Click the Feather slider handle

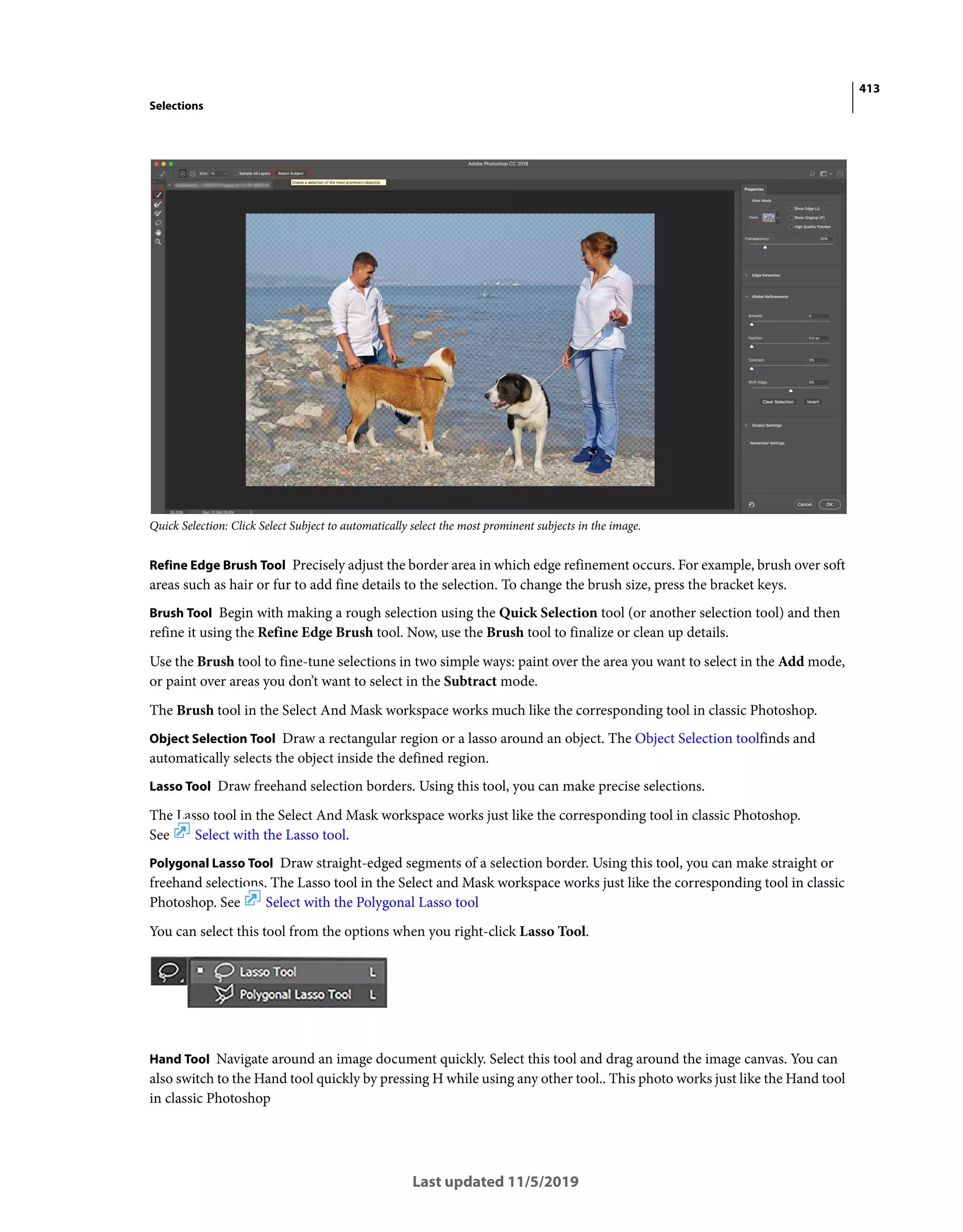[752, 347]
